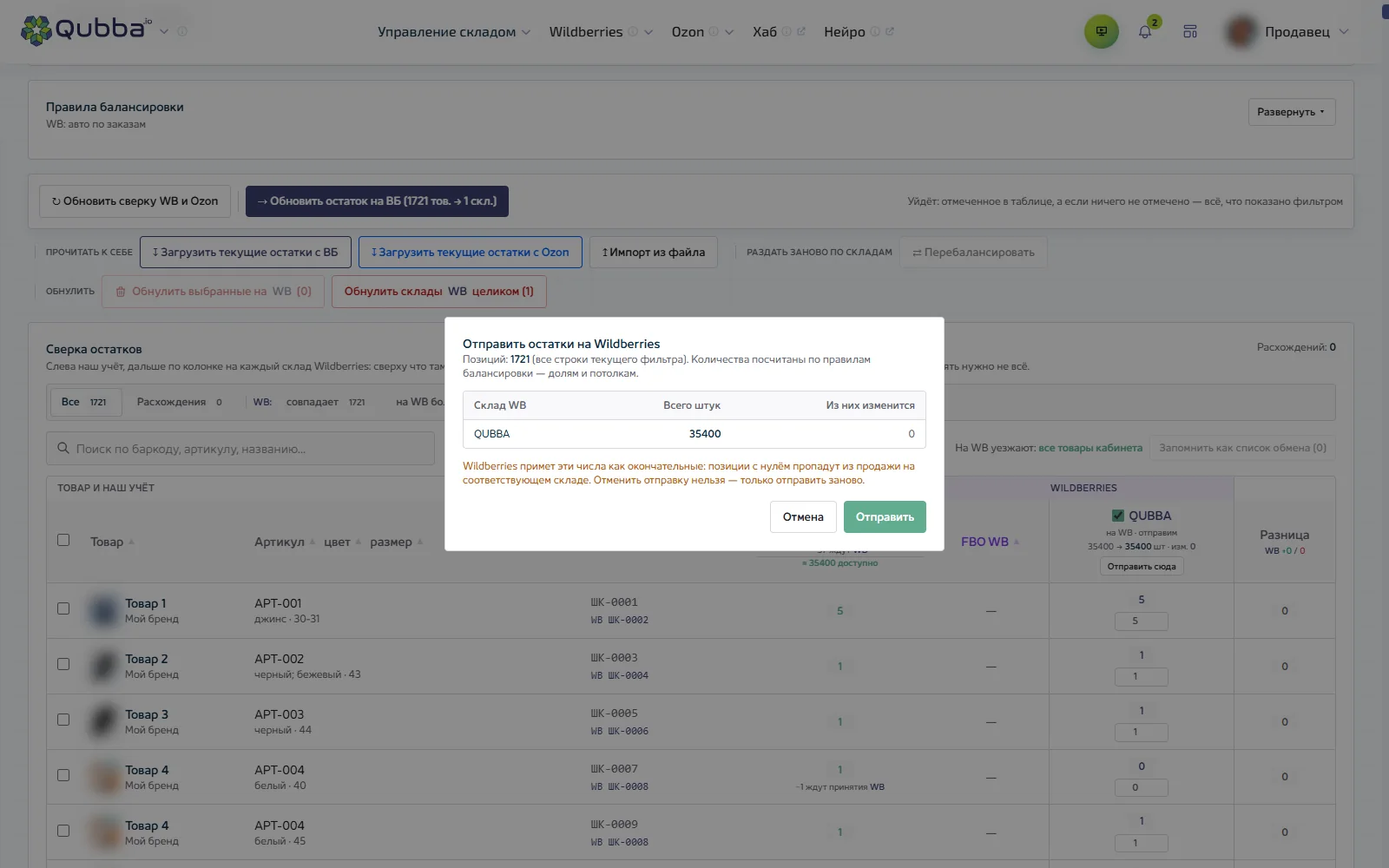Click the info icon next to Ozon
The height and width of the screenshot is (868, 1389).
click(x=714, y=32)
